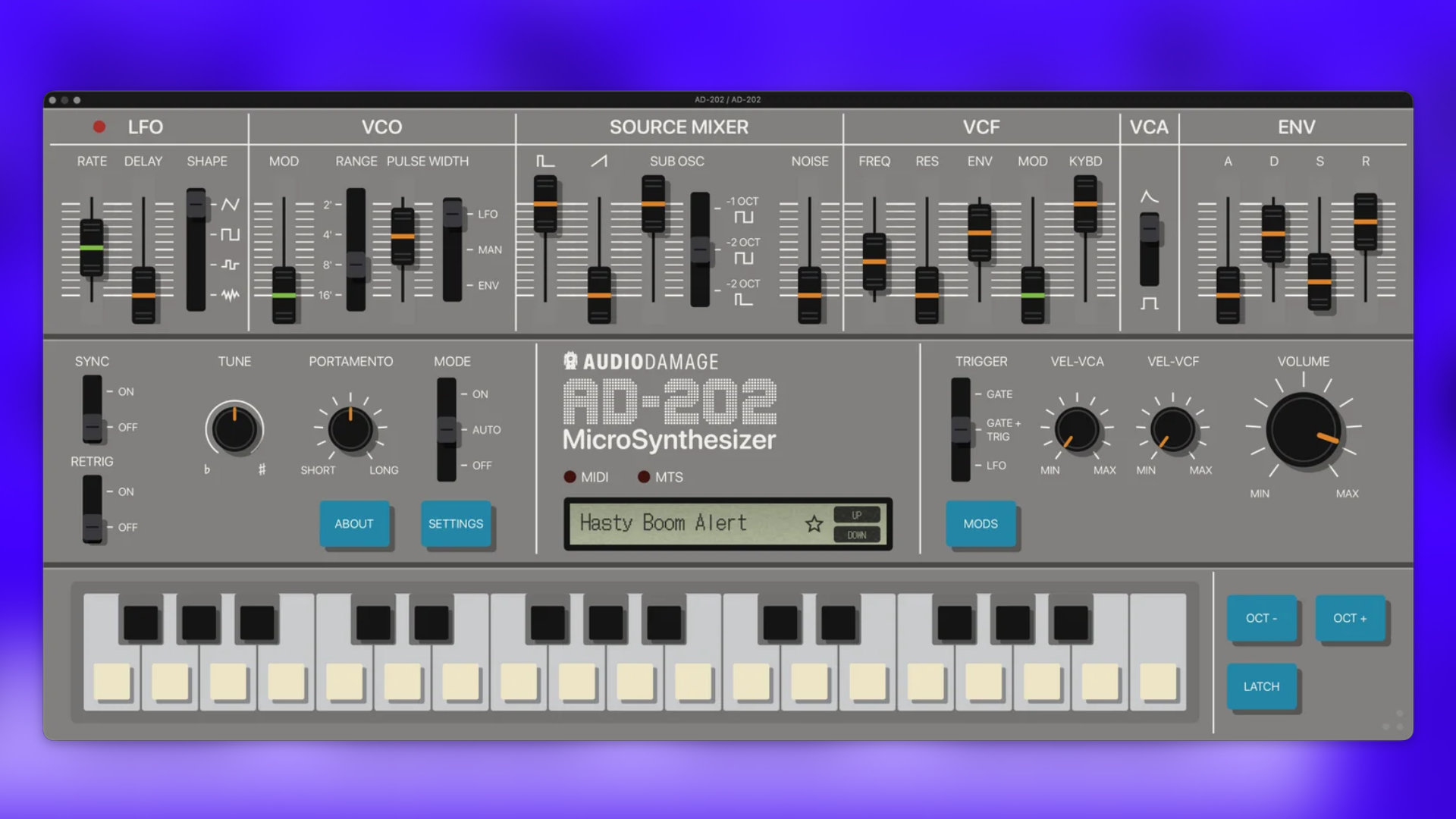
Task: Open the MODS panel
Action: pos(981,524)
